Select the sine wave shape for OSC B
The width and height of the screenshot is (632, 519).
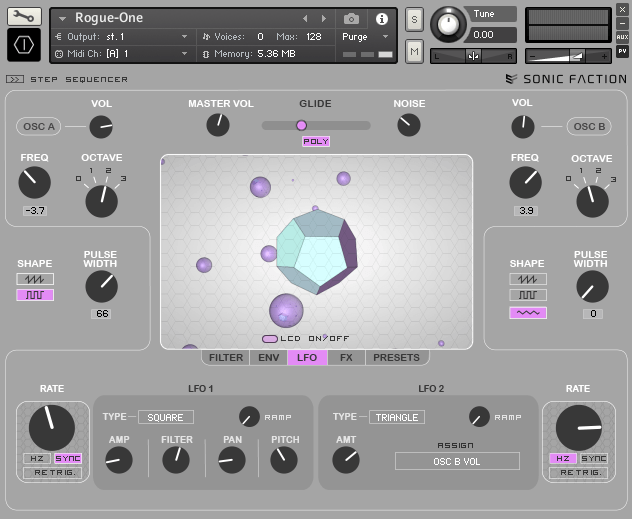pyautogui.click(x=527, y=313)
